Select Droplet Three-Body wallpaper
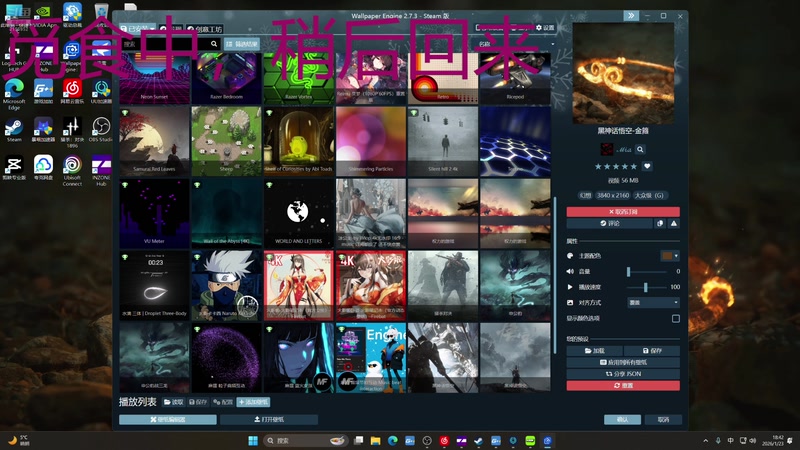The height and width of the screenshot is (450, 800). [x=155, y=285]
